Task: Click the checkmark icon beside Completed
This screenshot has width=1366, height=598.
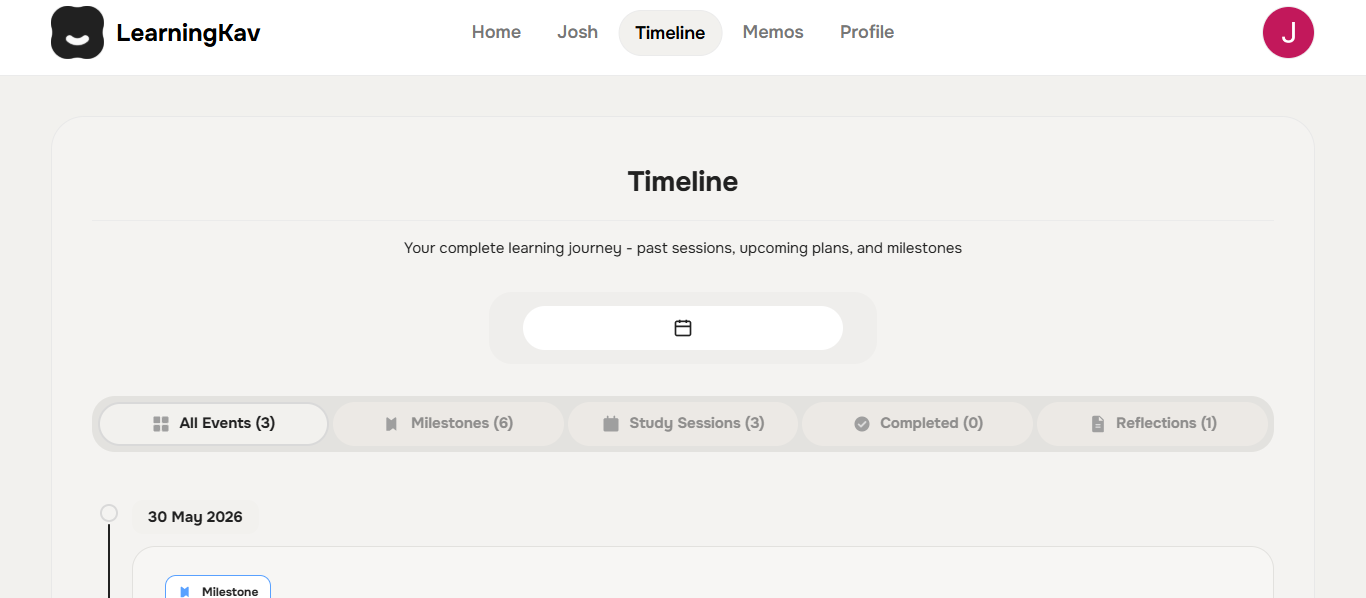Action: (x=862, y=424)
